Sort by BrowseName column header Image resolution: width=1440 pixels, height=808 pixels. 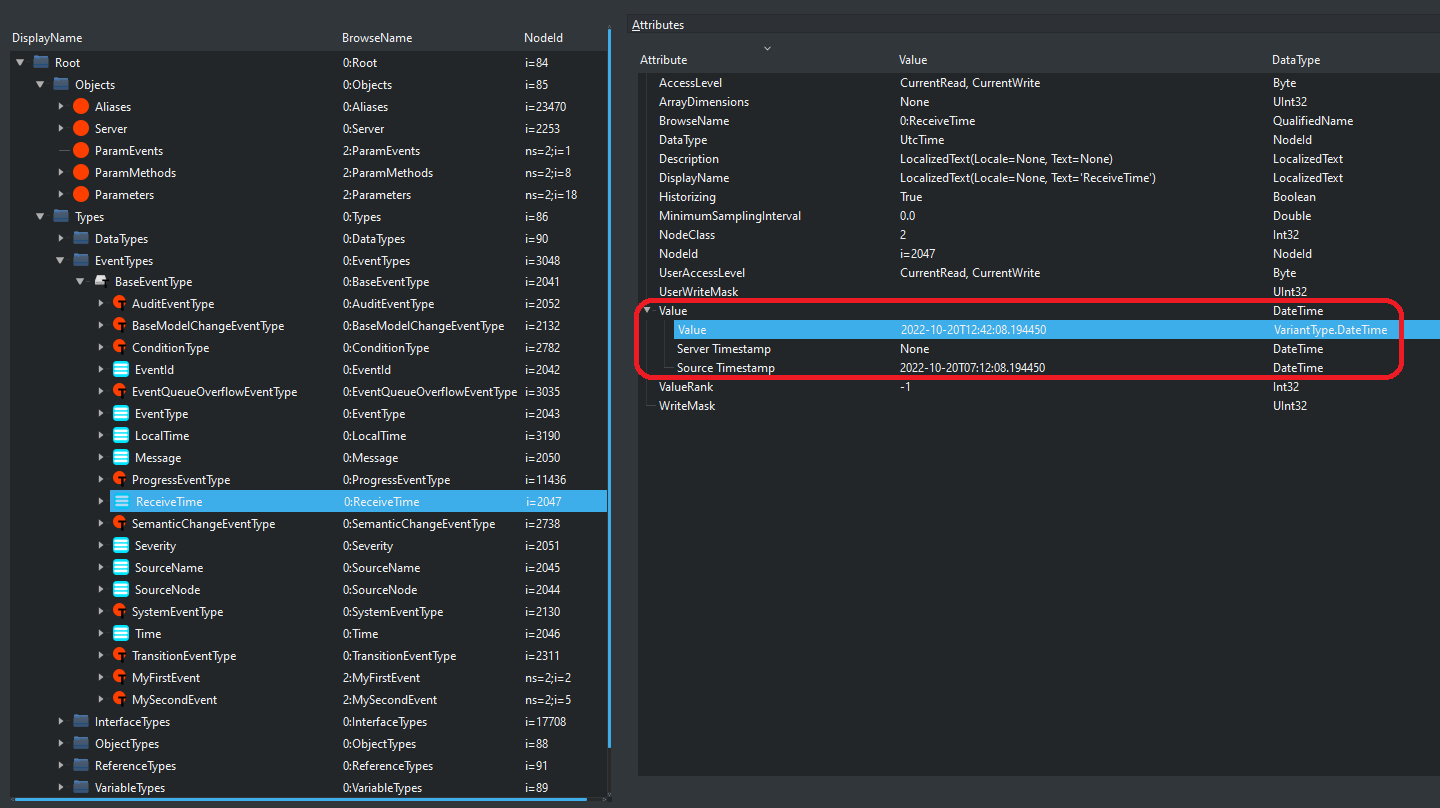tap(377, 38)
